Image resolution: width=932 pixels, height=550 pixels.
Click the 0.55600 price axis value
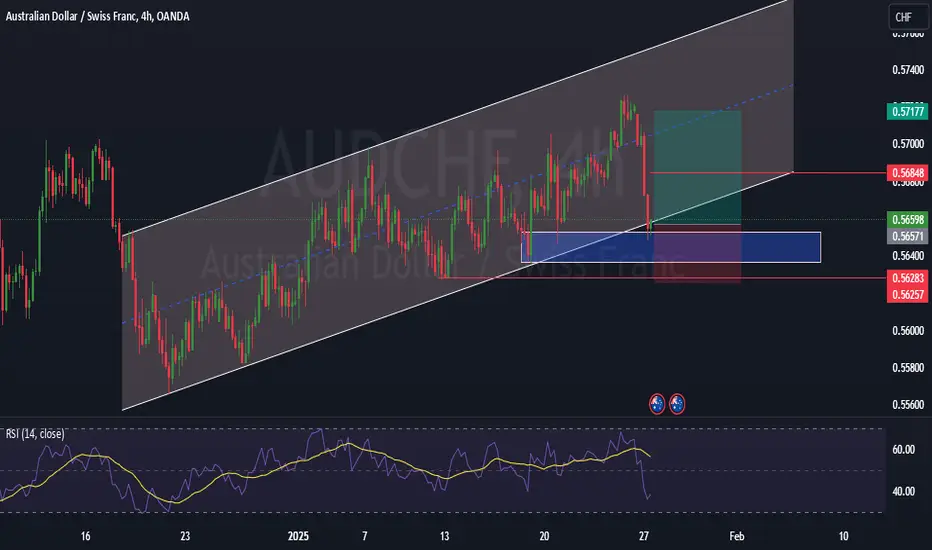click(908, 405)
